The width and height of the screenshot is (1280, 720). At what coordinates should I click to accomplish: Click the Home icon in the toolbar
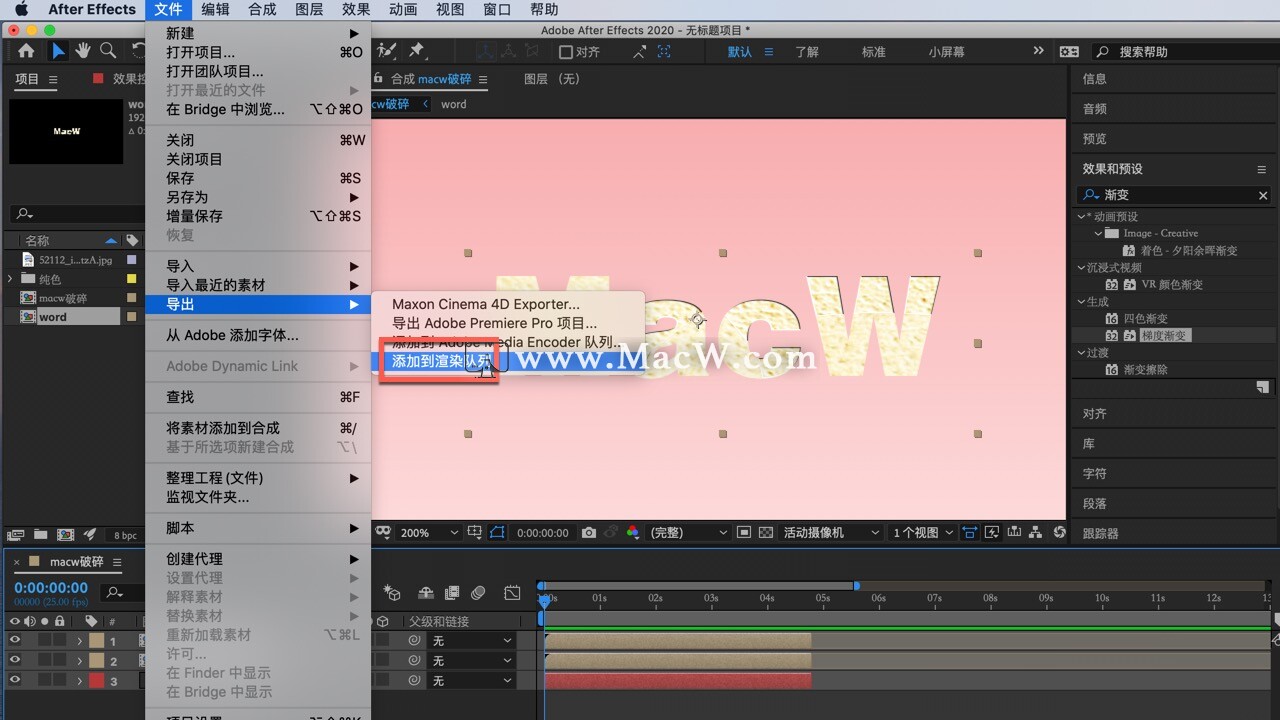pyautogui.click(x=26, y=51)
